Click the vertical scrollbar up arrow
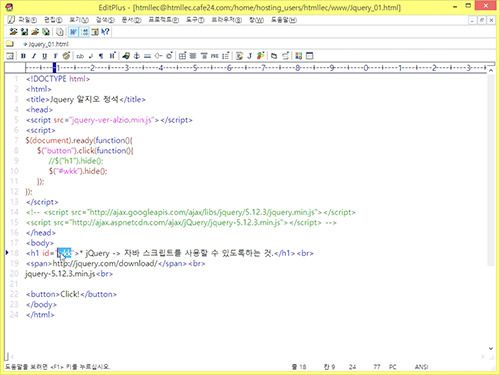The width and height of the screenshot is (500, 375). coord(491,70)
